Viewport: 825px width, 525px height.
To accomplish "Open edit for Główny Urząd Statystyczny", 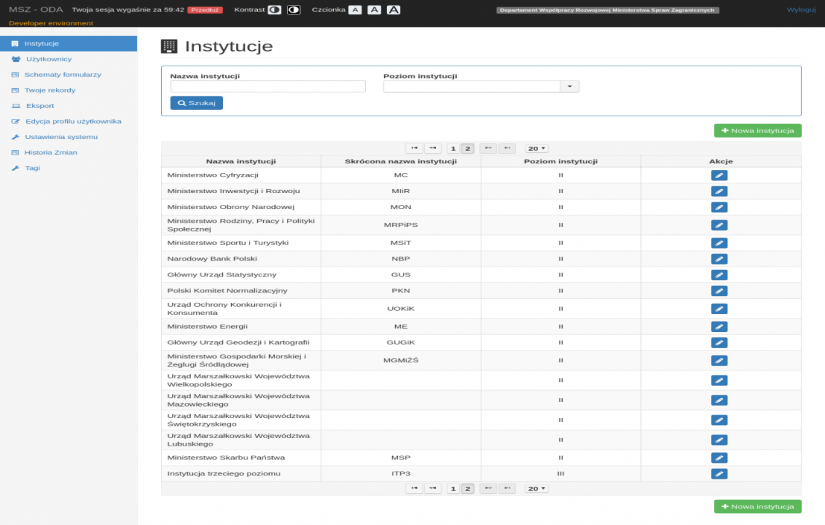I will (719, 274).
